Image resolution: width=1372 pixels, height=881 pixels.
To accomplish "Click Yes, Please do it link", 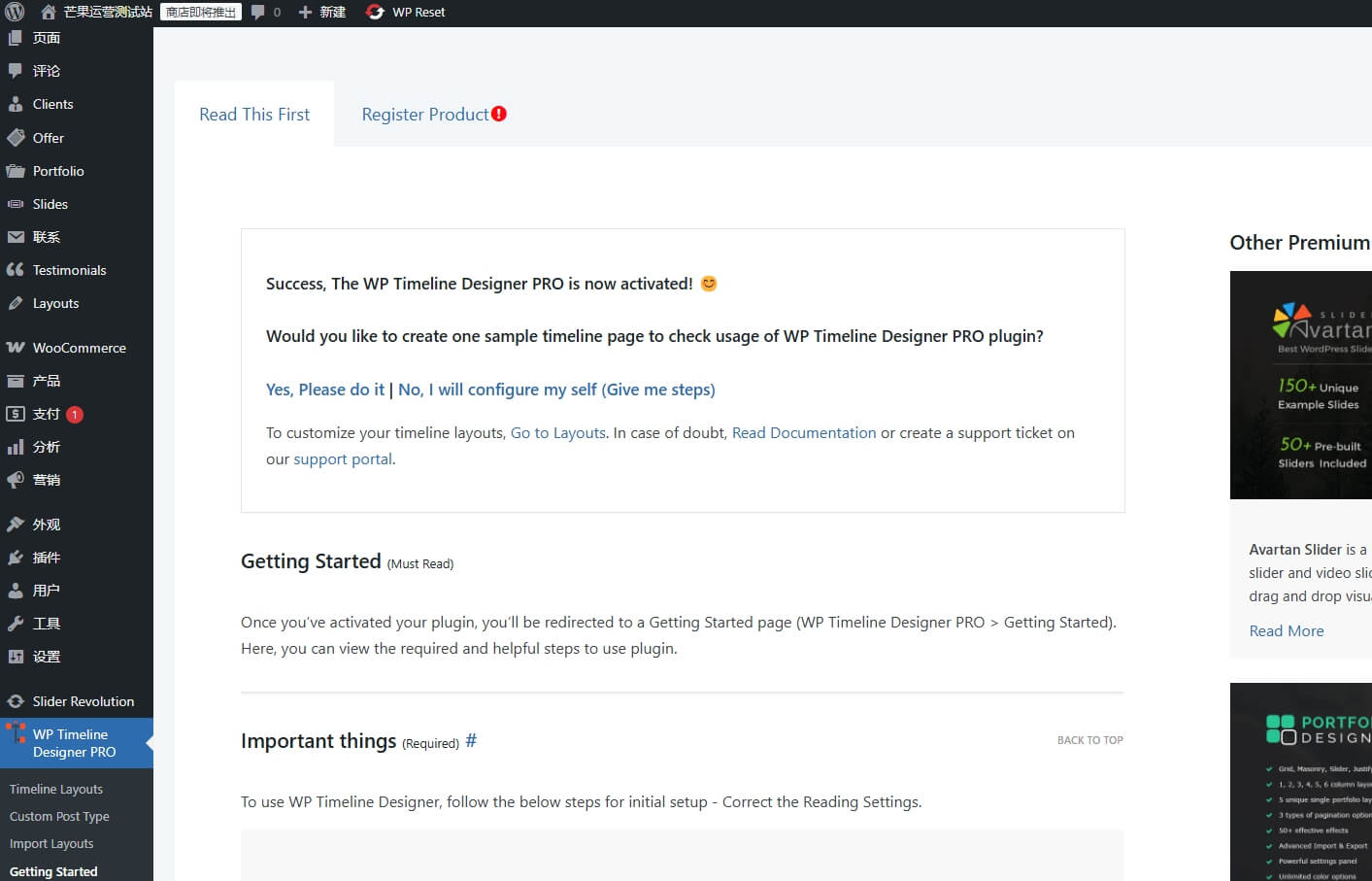I will [x=324, y=390].
